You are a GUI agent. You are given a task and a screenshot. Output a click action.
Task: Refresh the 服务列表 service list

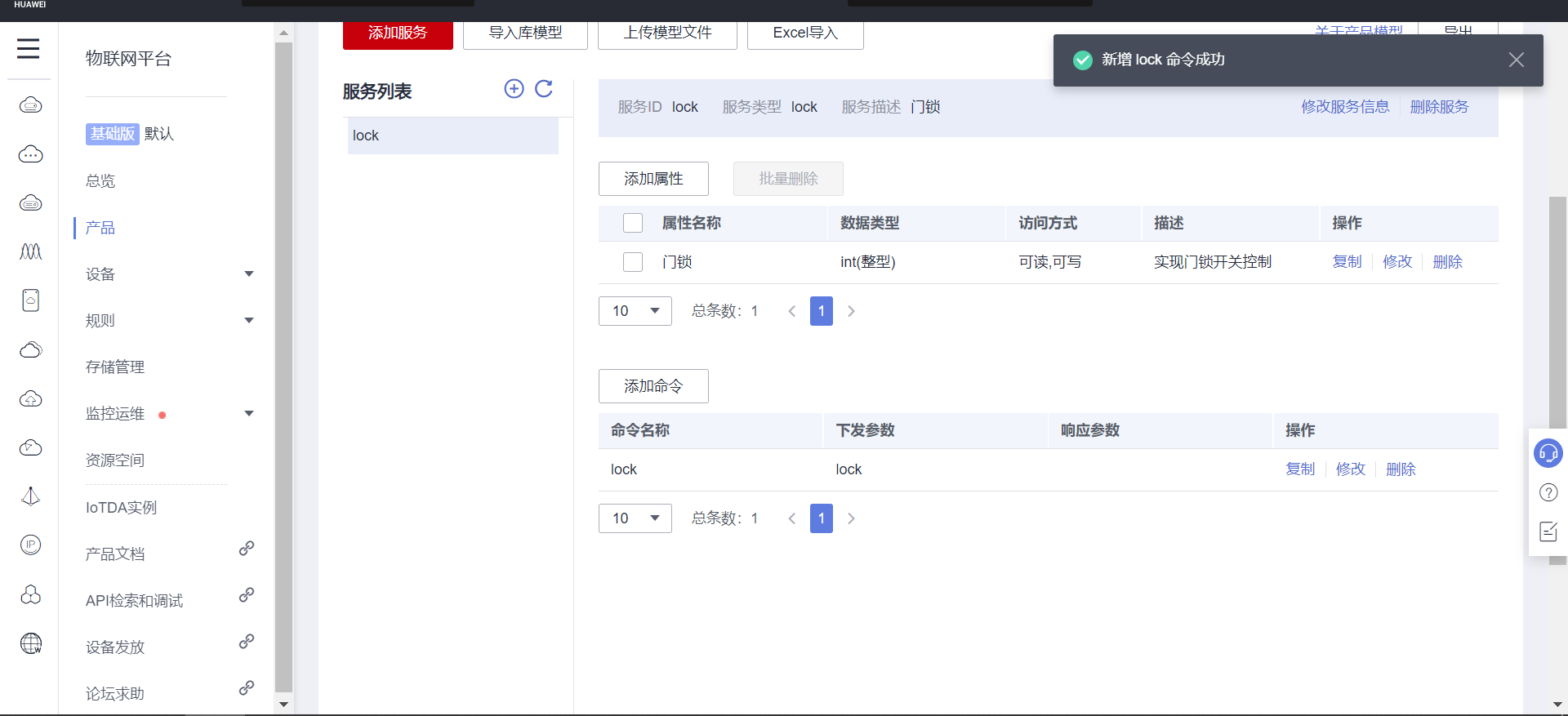544,89
